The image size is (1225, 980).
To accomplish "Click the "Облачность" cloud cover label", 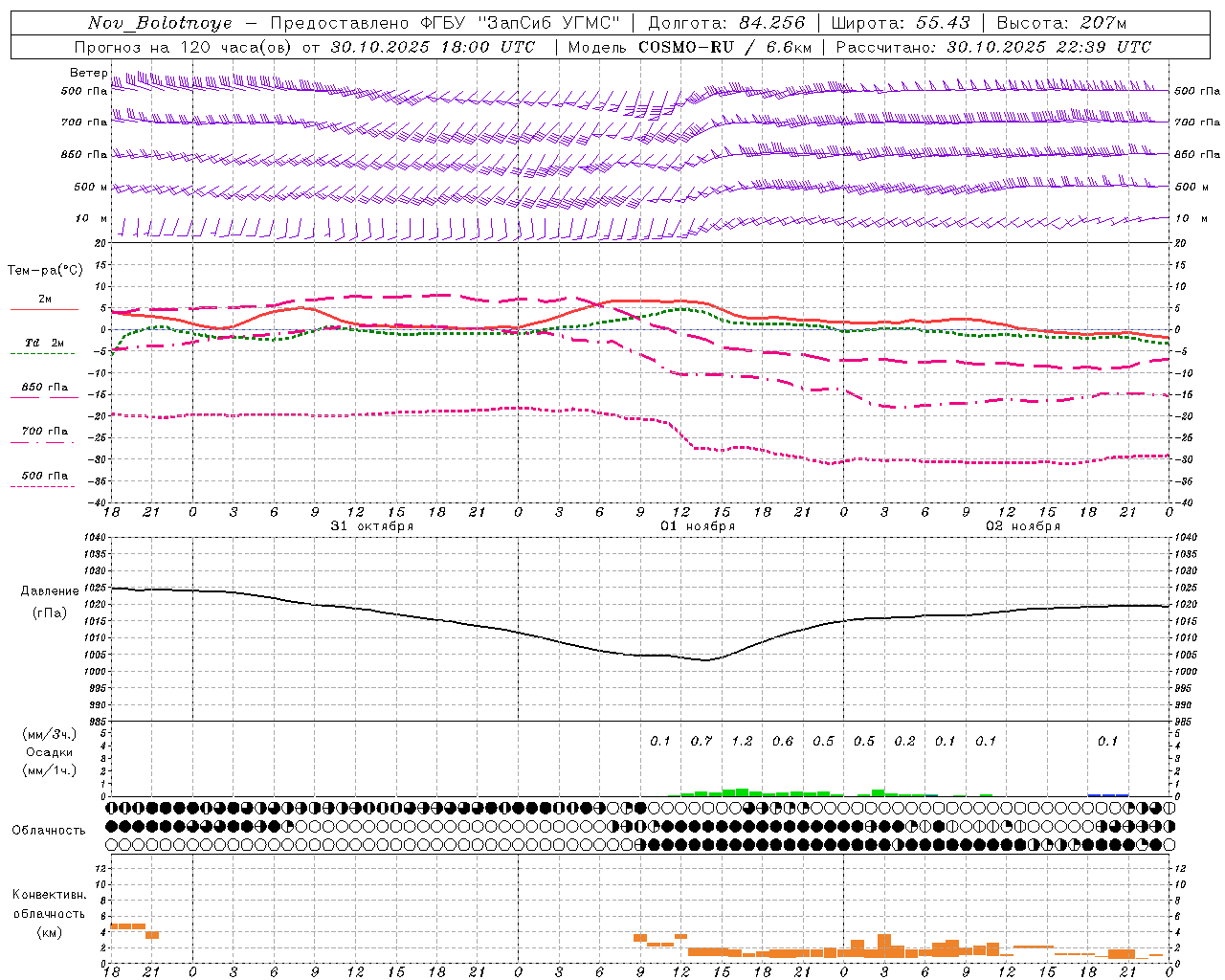I will [49, 830].
